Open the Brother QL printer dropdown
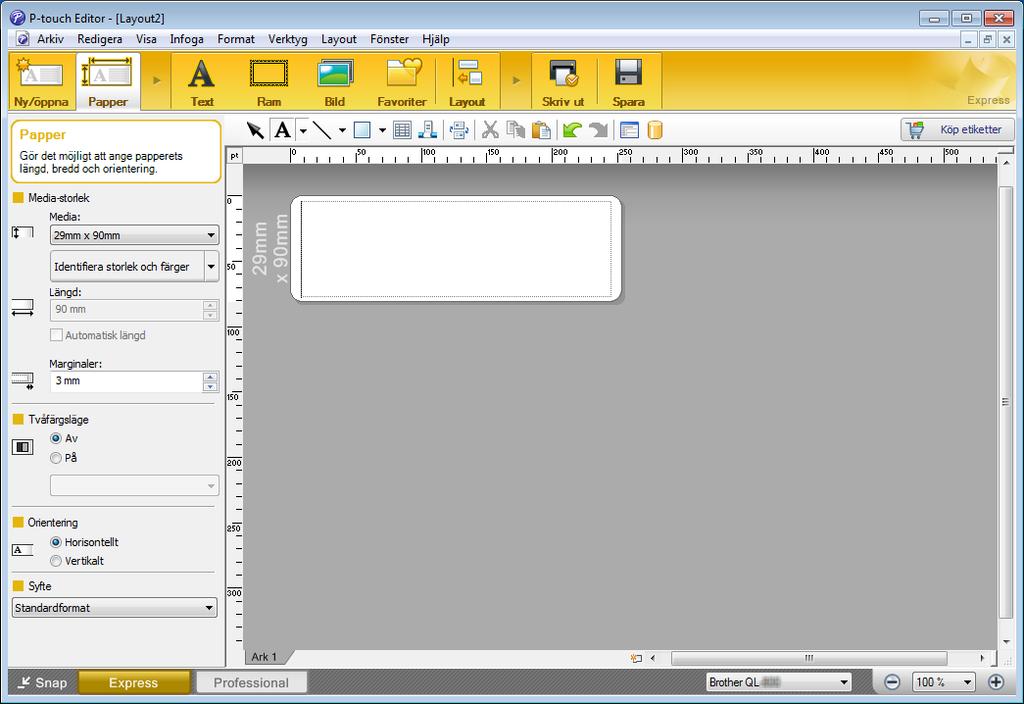Screen dimensions: 1024x704 click(778, 682)
